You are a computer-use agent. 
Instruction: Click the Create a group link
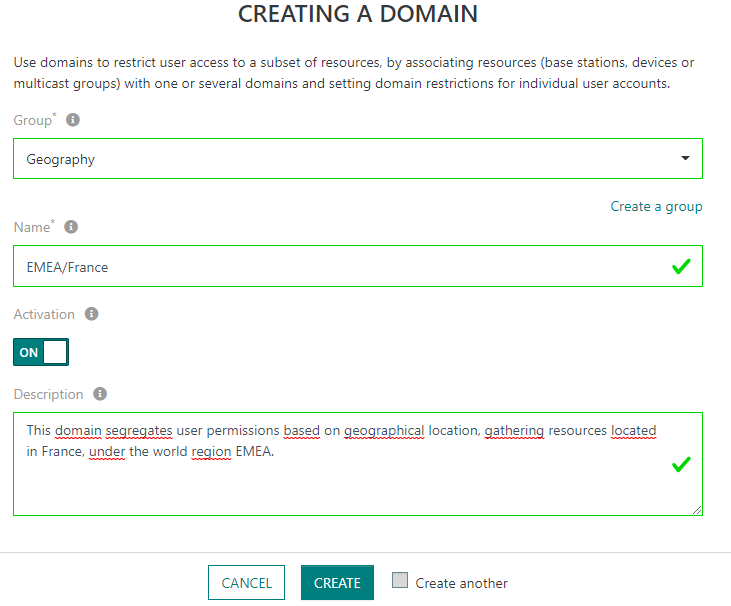(x=656, y=206)
